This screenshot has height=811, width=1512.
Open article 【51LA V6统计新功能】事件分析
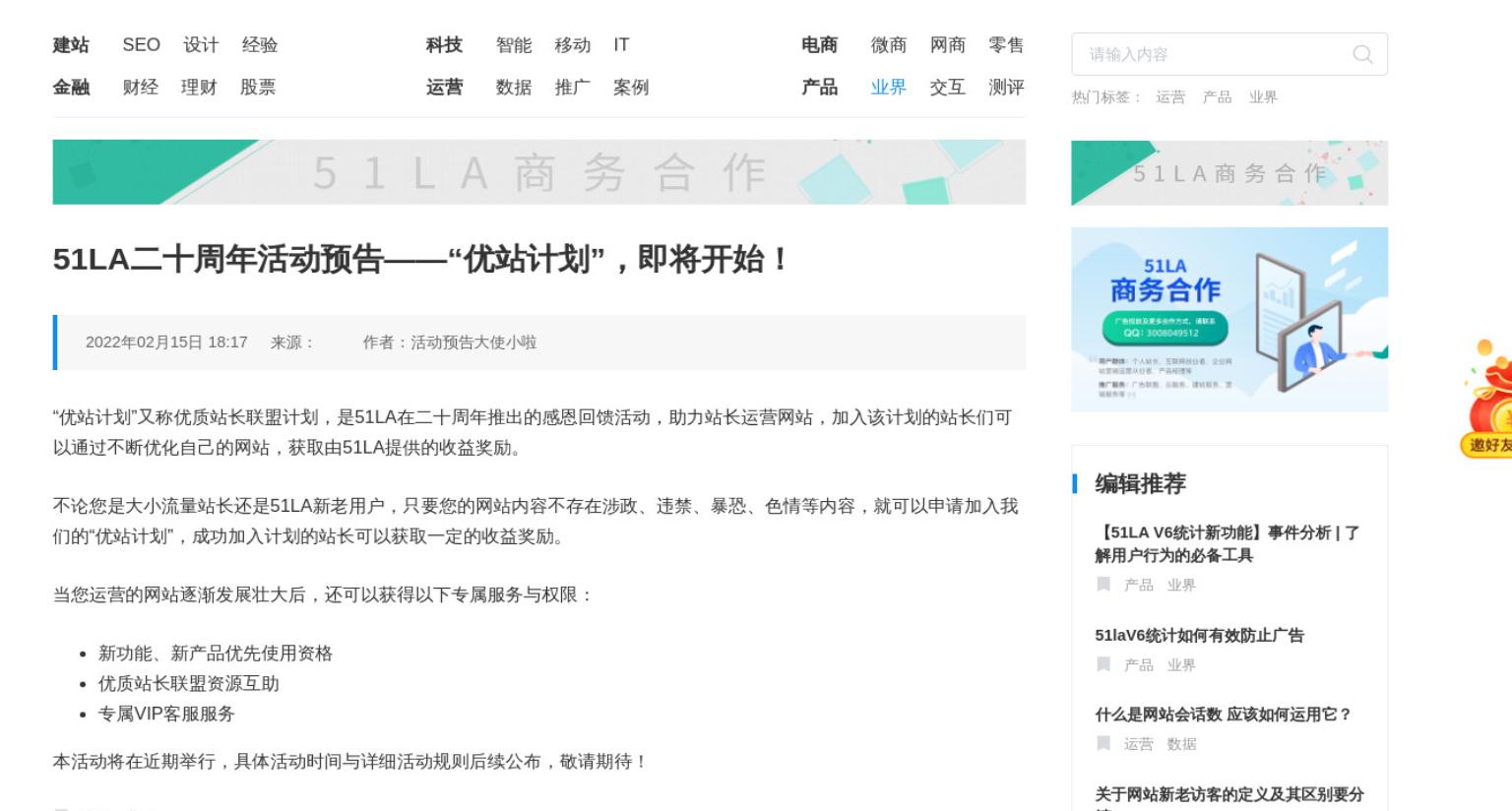(1228, 543)
